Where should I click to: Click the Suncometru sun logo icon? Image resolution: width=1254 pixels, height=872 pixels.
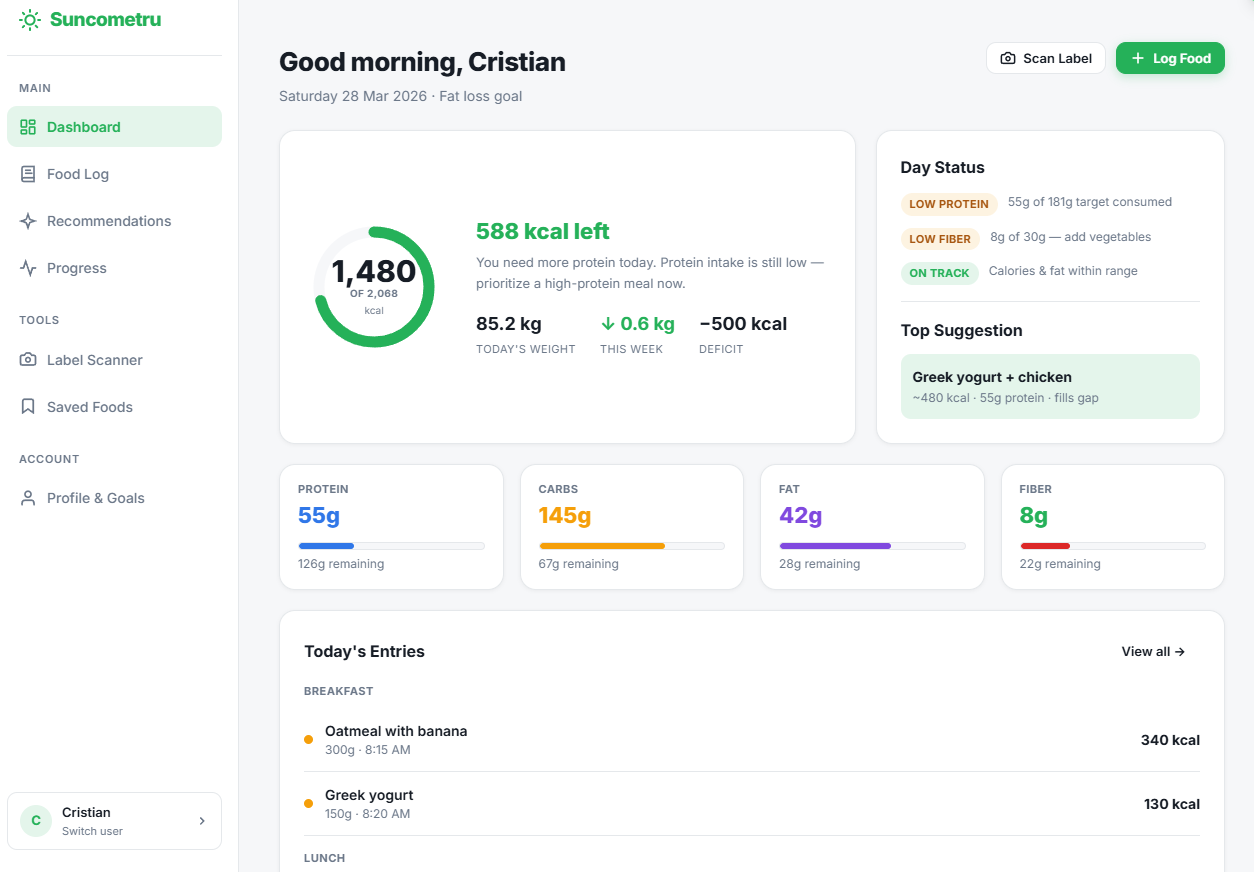(28, 18)
